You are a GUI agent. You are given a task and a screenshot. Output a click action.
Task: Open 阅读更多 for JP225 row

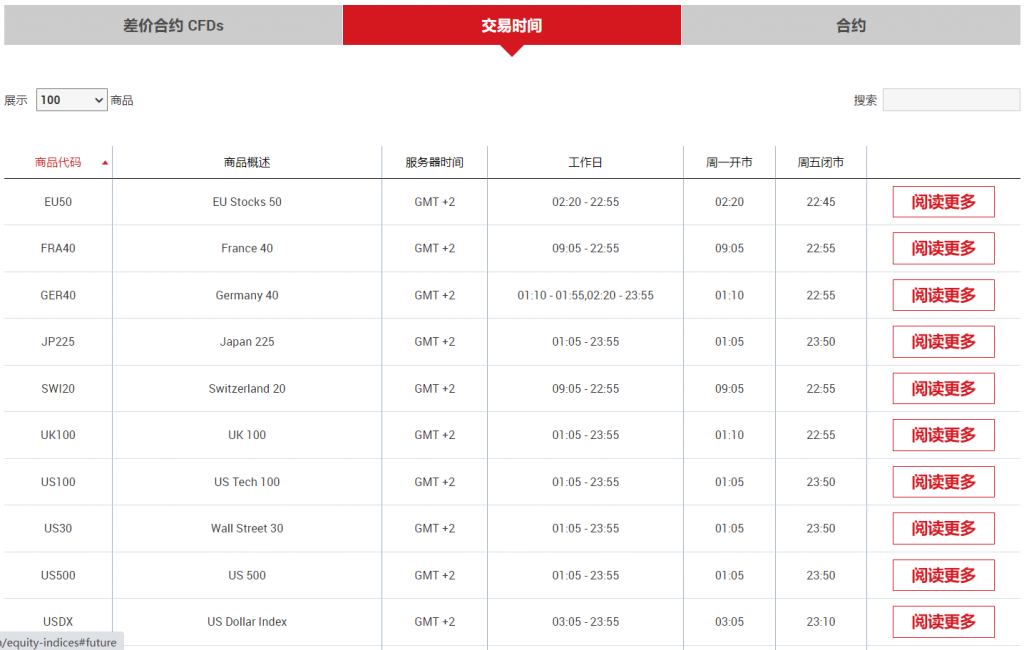(x=943, y=342)
